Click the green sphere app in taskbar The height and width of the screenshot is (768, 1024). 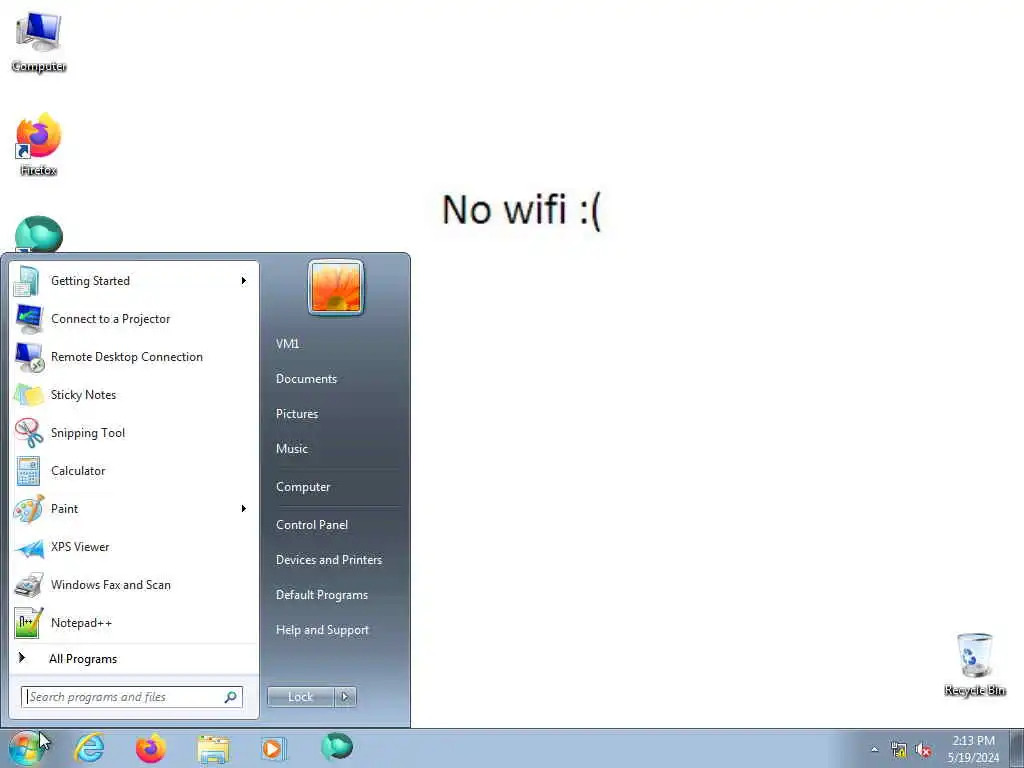[337, 746]
